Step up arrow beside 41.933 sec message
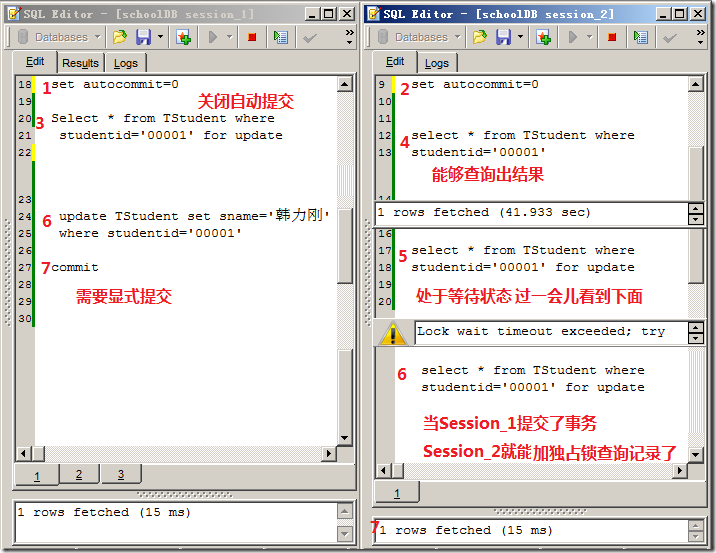 pyautogui.click(x=695, y=209)
